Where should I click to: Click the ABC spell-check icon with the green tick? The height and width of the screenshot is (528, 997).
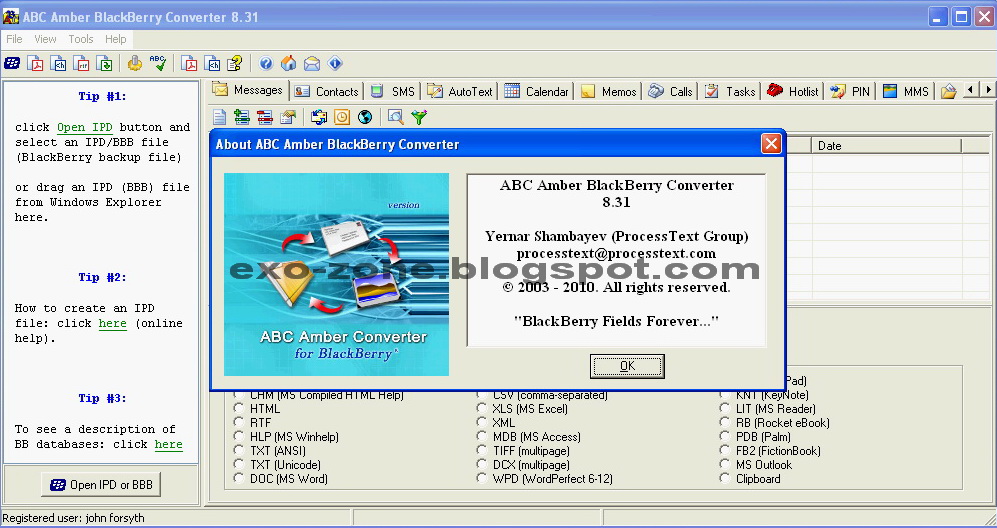coord(158,63)
